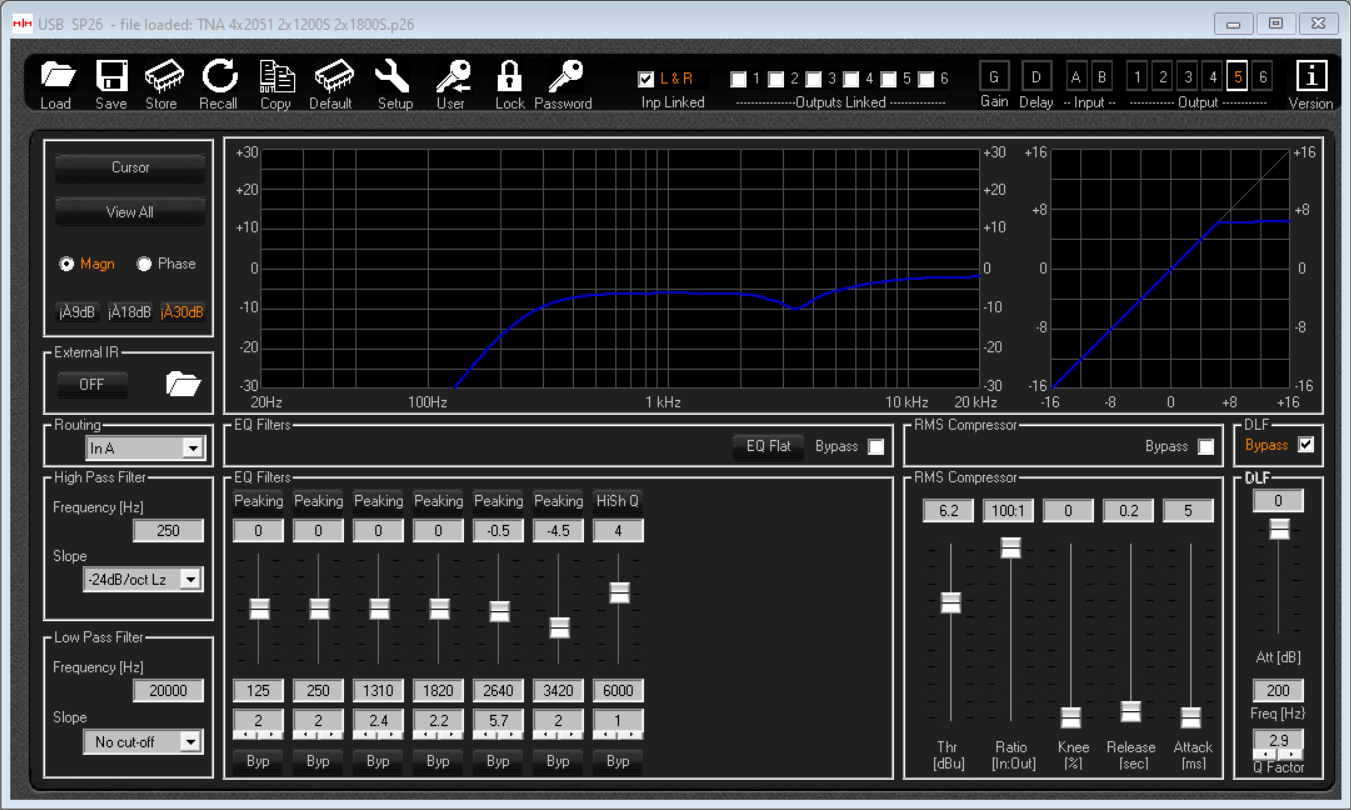Expand the High Pass Filter slope dropdown
This screenshot has height=810, width=1351.
(189, 579)
